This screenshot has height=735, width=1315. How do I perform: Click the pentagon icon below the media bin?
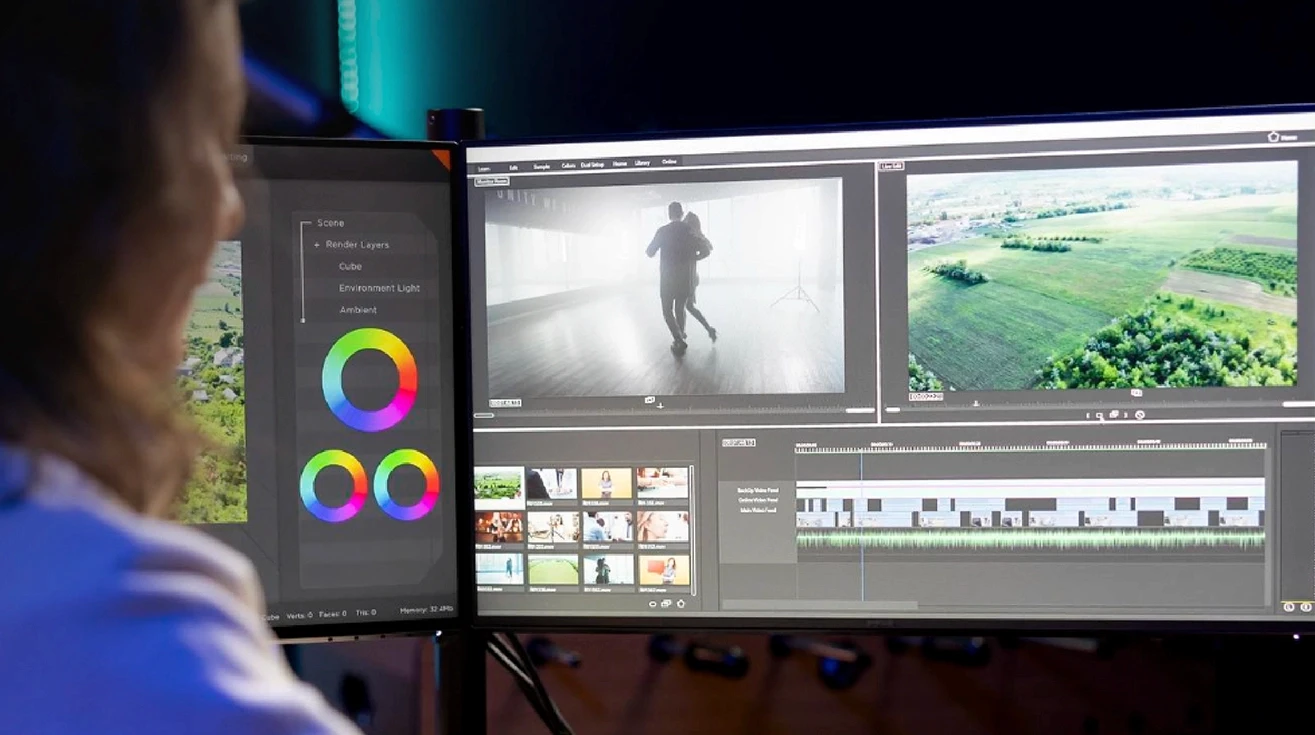pyautogui.click(x=681, y=603)
